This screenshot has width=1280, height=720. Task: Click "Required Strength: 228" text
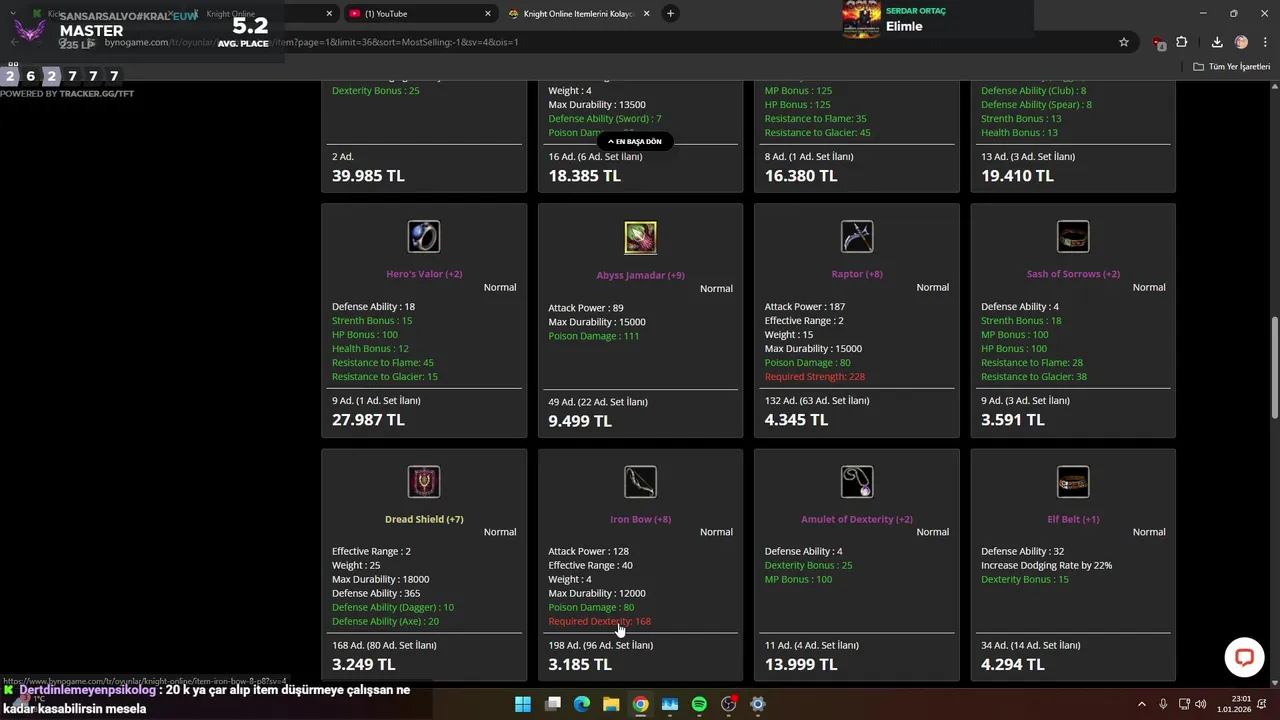[815, 377]
